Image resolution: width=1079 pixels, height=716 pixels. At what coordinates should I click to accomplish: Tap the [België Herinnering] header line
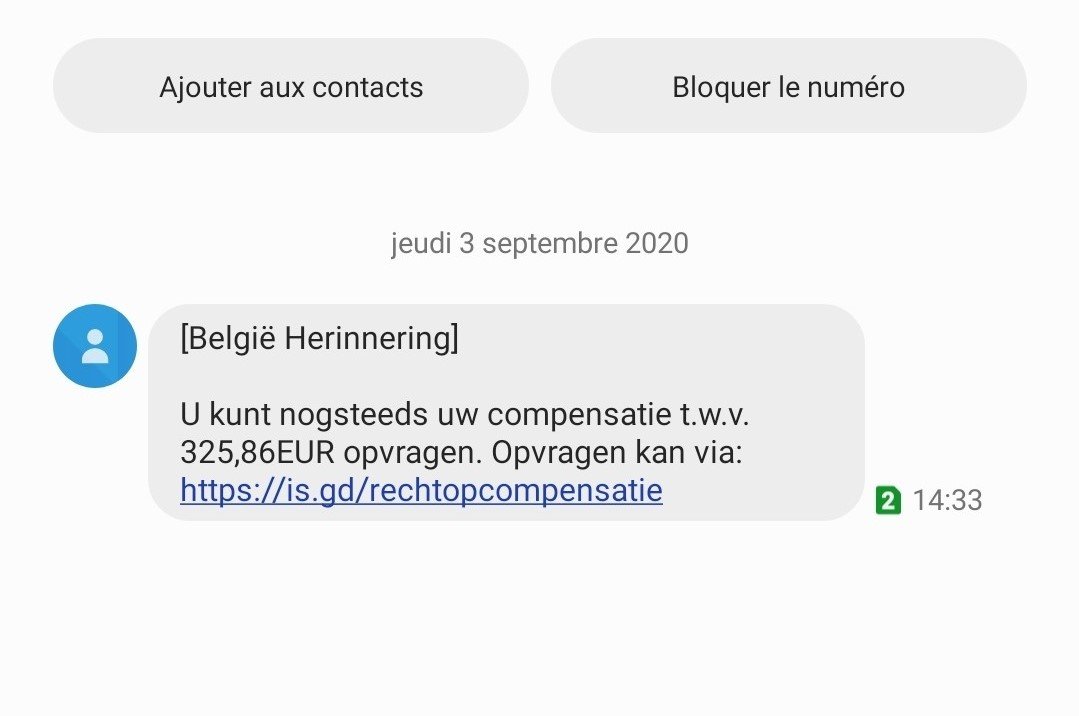(x=319, y=338)
